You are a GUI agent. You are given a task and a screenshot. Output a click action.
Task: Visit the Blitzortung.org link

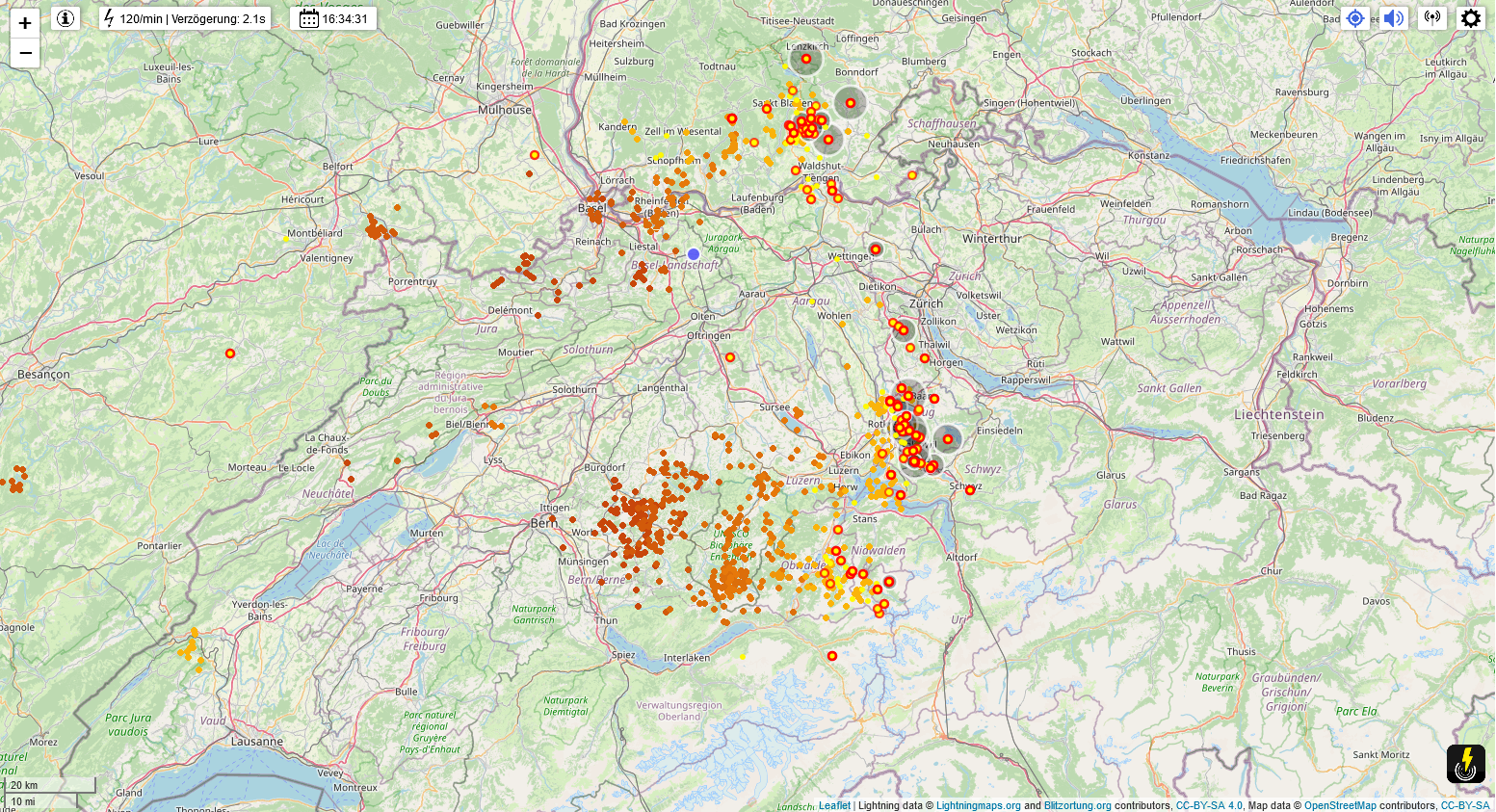click(1078, 805)
